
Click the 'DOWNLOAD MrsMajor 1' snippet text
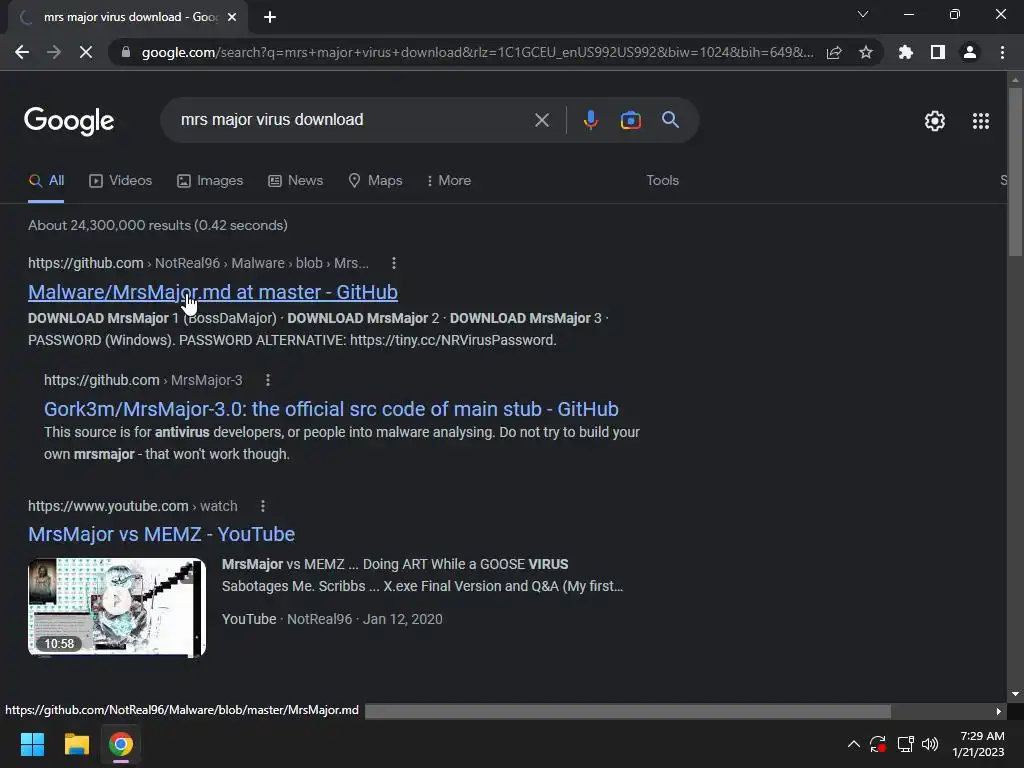pyautogui.click(x=103, y=318)
